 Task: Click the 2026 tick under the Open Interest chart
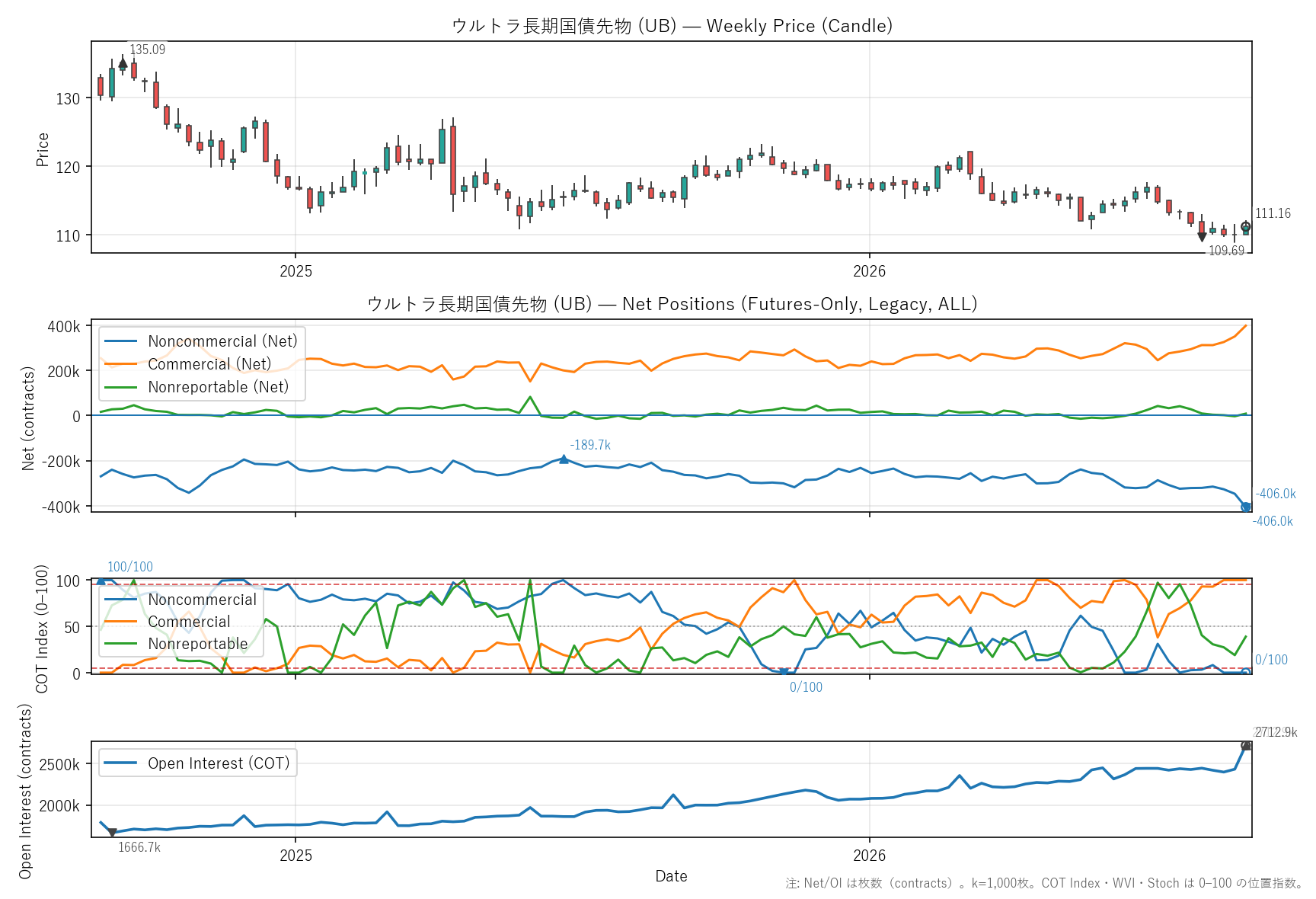click(x=870, y=856)
